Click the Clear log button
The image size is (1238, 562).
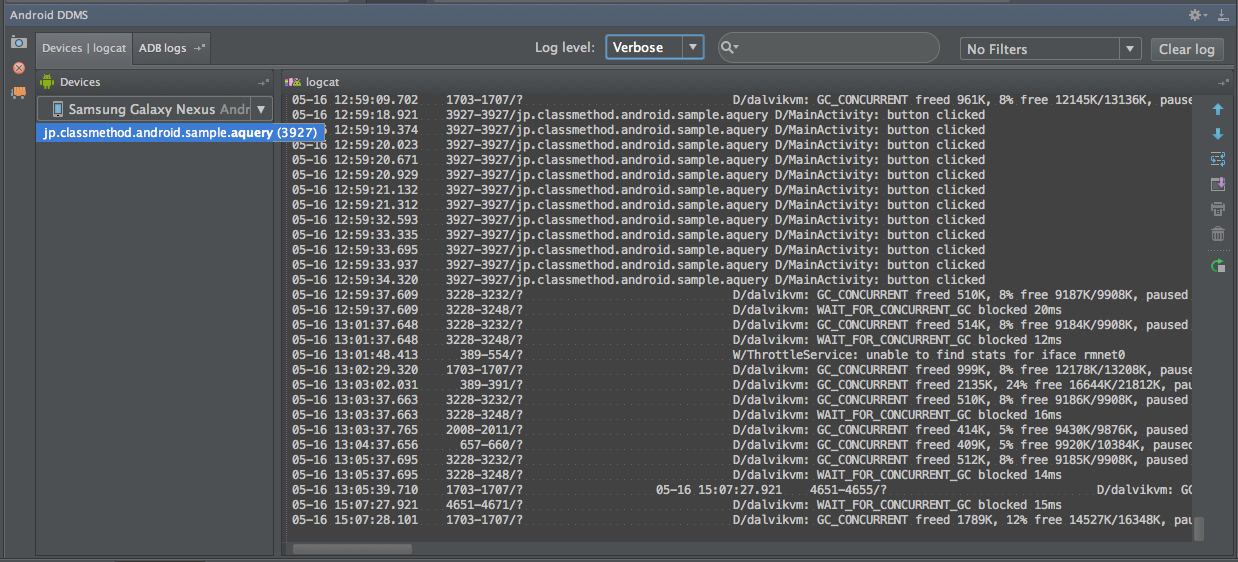click(x=1187, y=49)
